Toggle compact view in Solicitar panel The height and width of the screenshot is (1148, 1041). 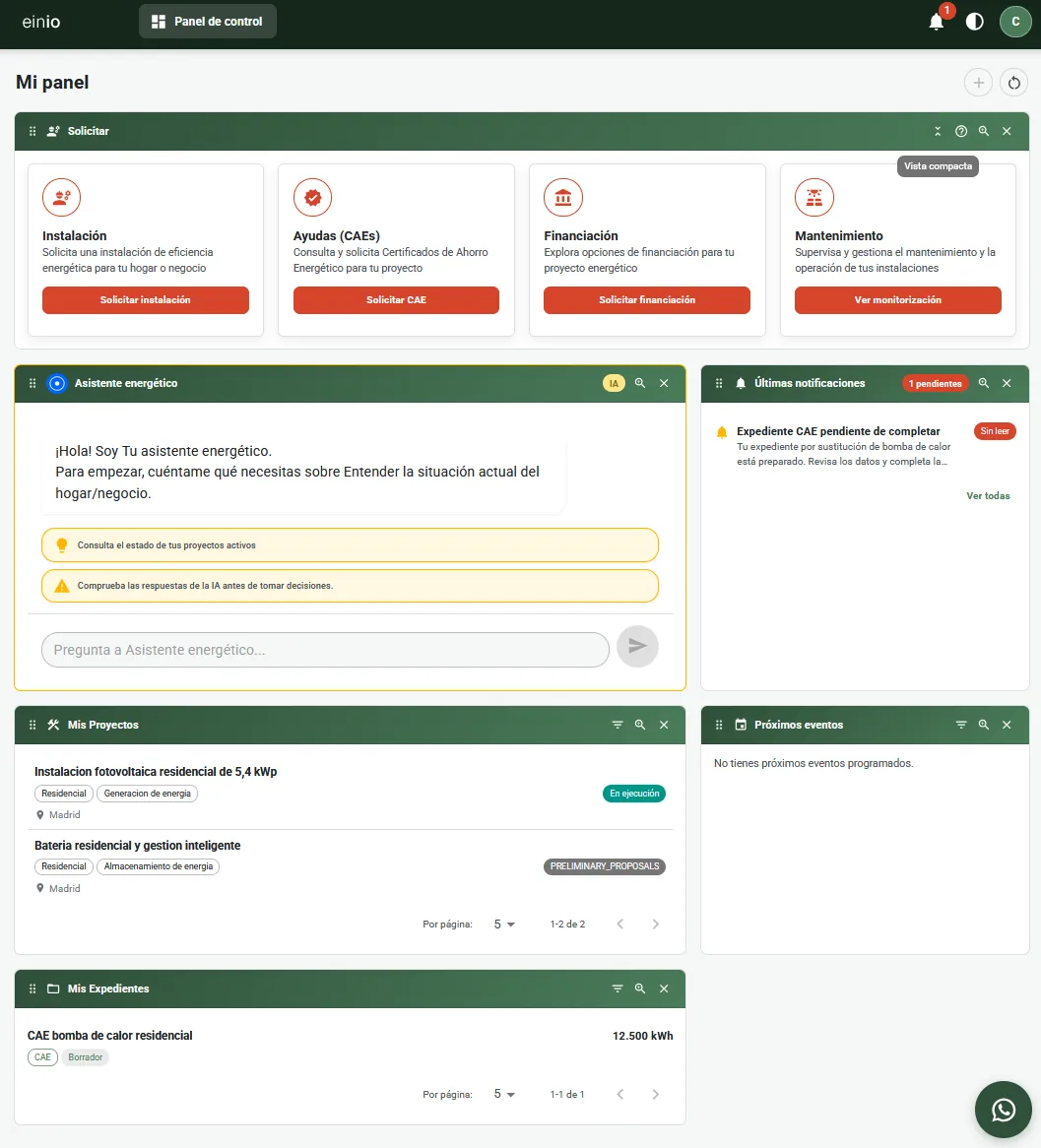click(938, 131)
